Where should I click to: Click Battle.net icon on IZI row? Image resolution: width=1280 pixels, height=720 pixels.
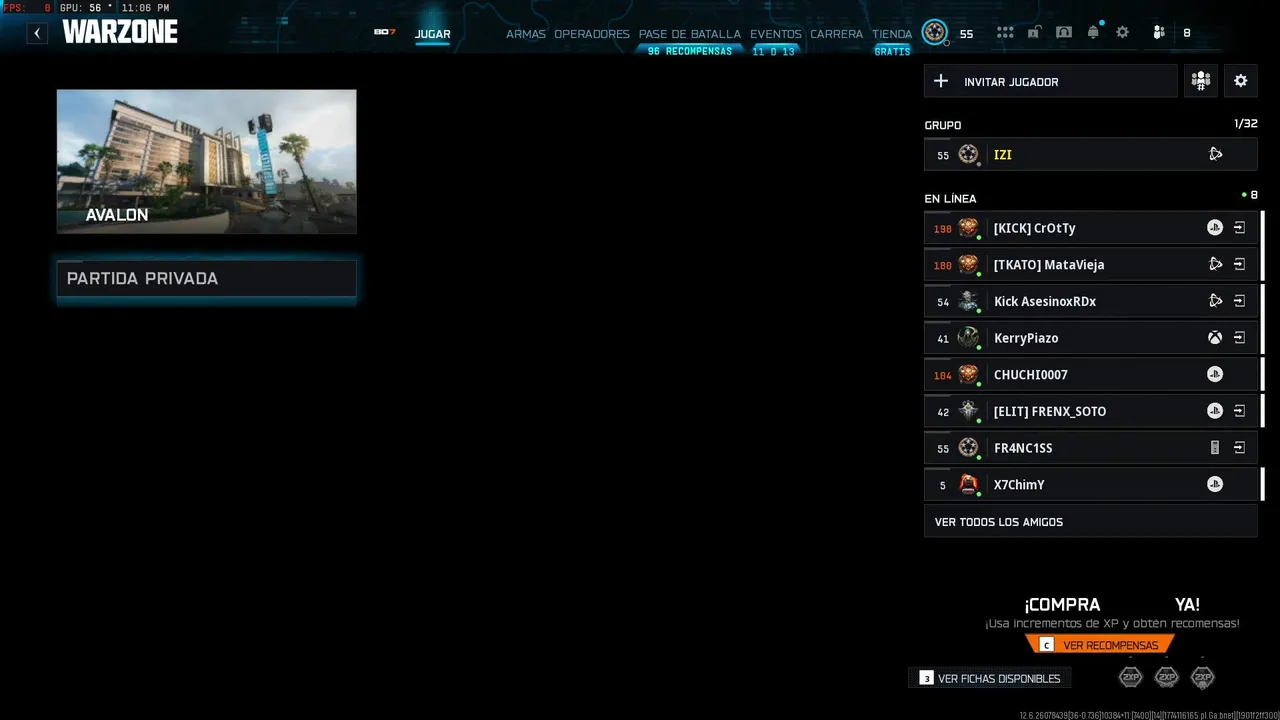click(x=1215, y=154)
